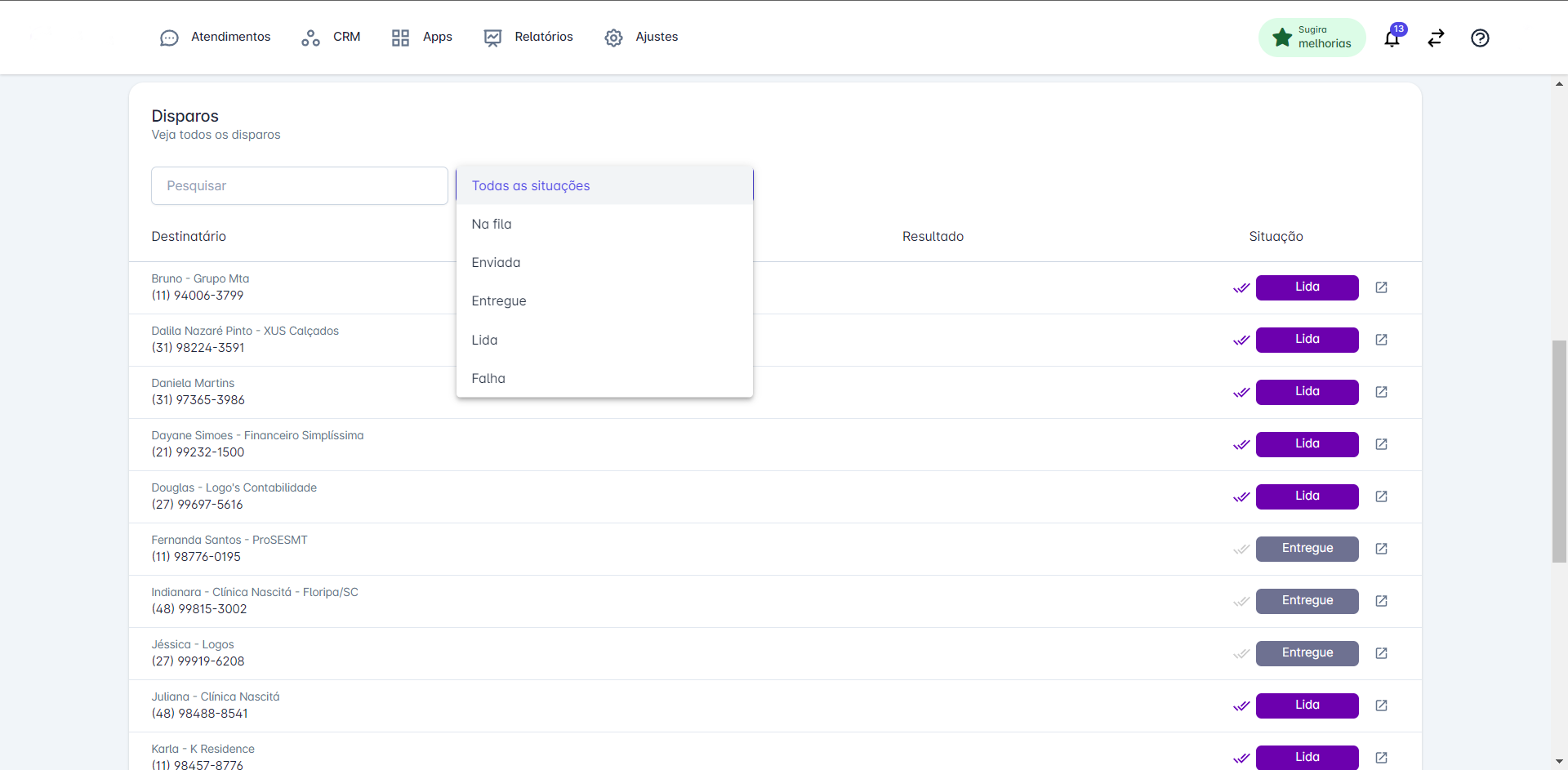Click the Apps grid icon
This screenshot has height=770, width=1568.
click(x=400, y=38)
